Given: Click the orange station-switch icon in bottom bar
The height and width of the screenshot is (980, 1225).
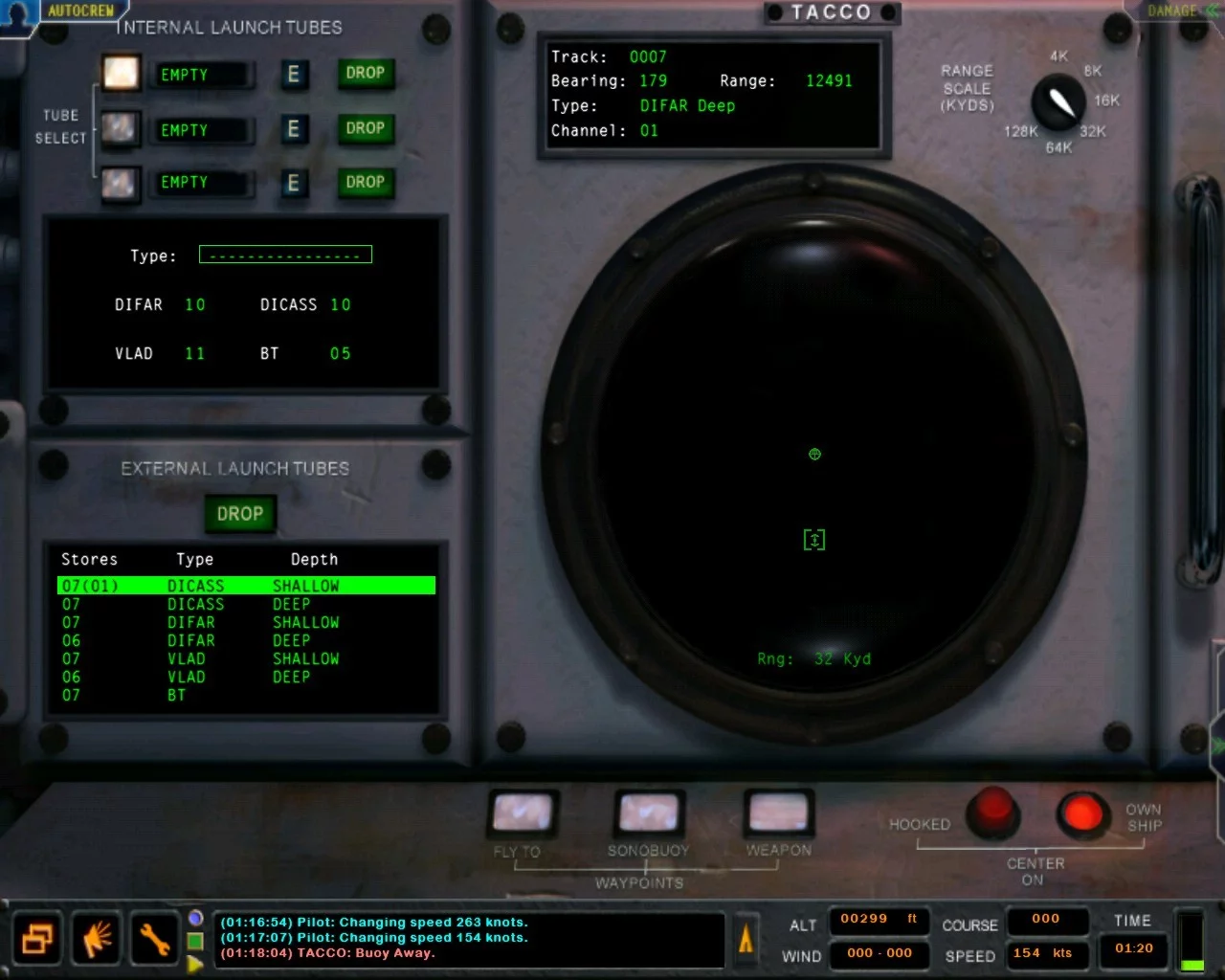Looking at the screenshot, I should pyautogui.click(x=39, y=939).
